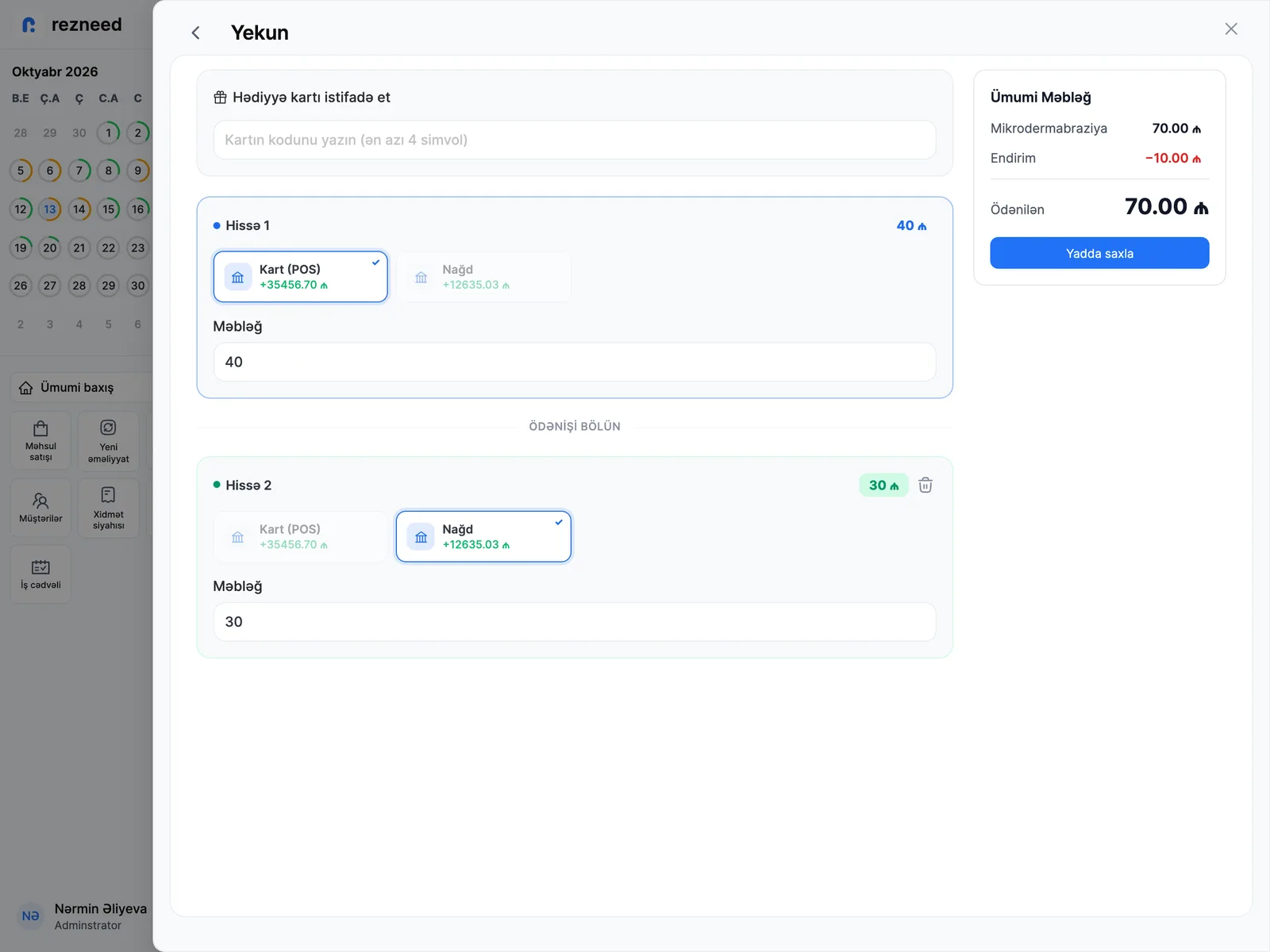Go back using the arrow beside Yekun

click(195, 33)
